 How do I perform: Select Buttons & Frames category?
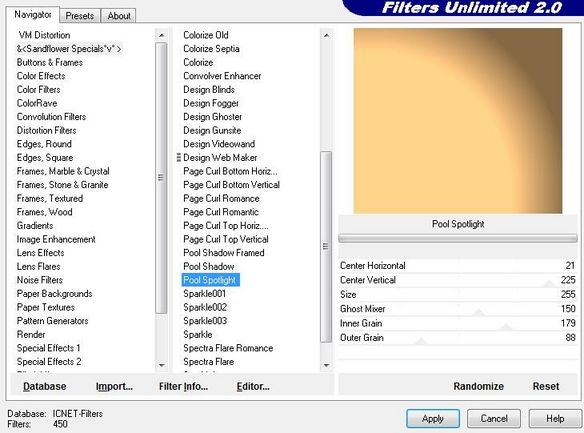tap(50, 62)
